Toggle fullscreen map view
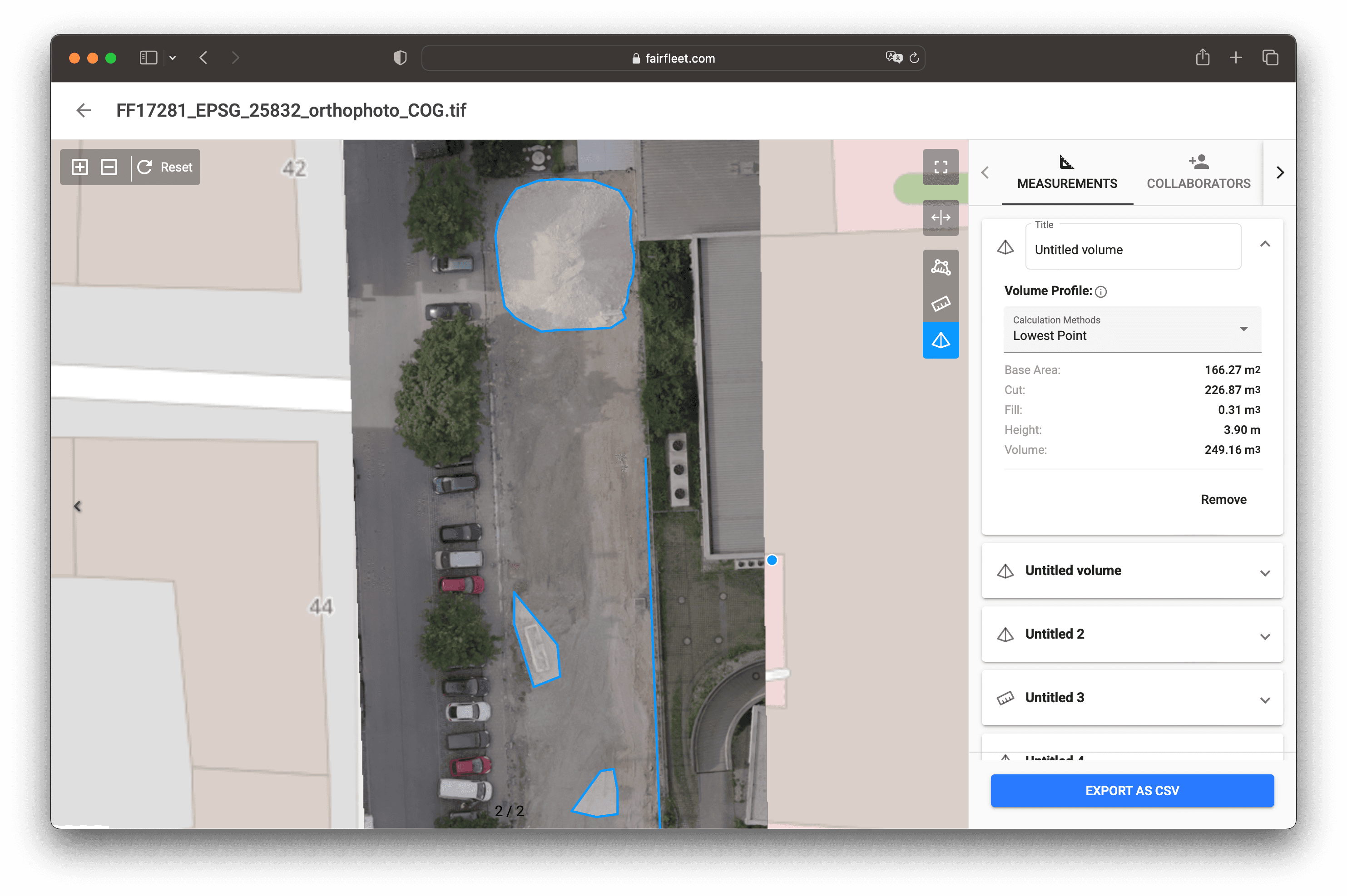Image resolution: width=1347 pixels, height=896 pixels. pyautogui.click(x=941, y=167)
